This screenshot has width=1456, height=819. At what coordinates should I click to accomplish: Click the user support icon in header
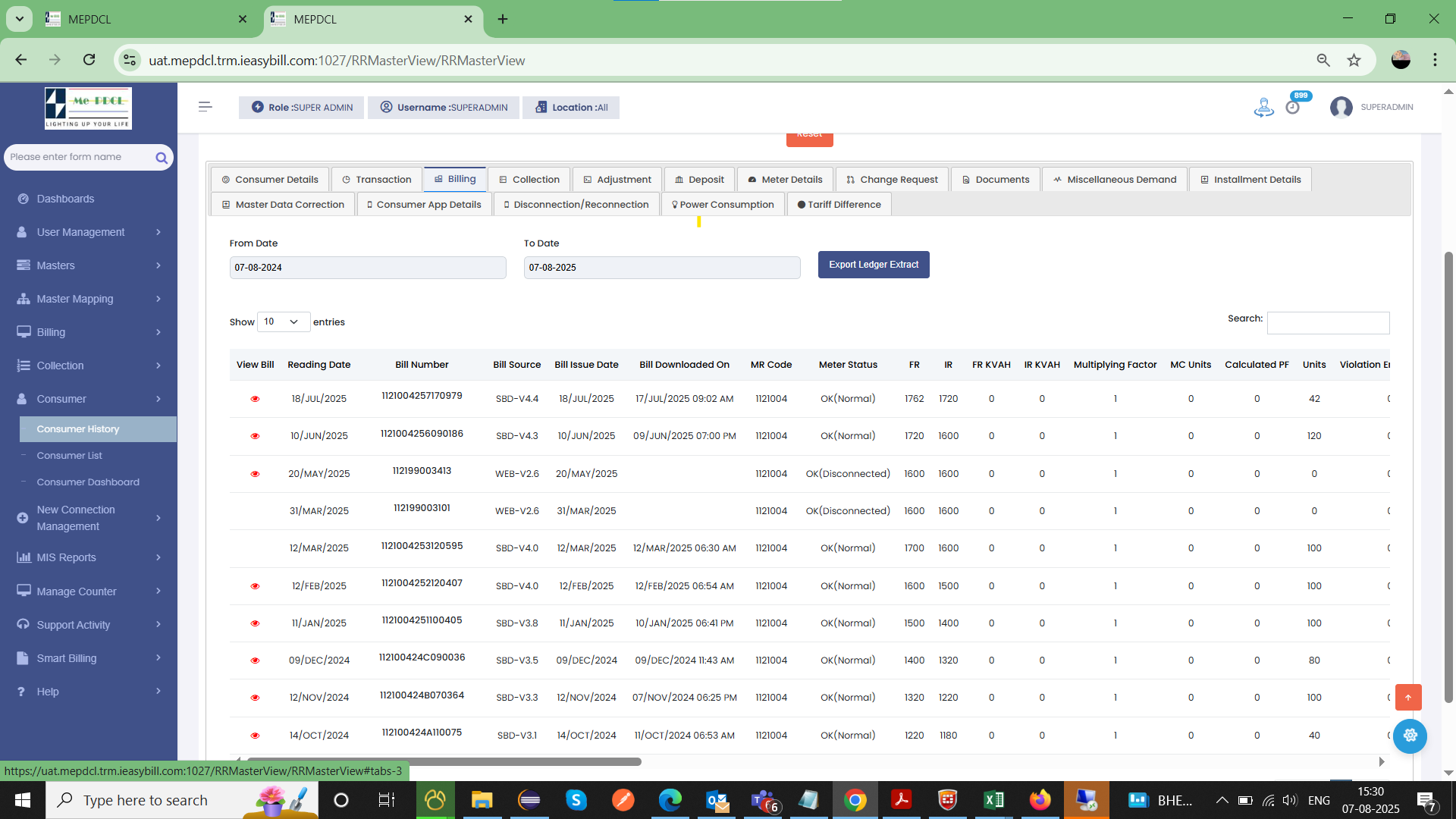pyautogui.click(x=1263, y=107)
